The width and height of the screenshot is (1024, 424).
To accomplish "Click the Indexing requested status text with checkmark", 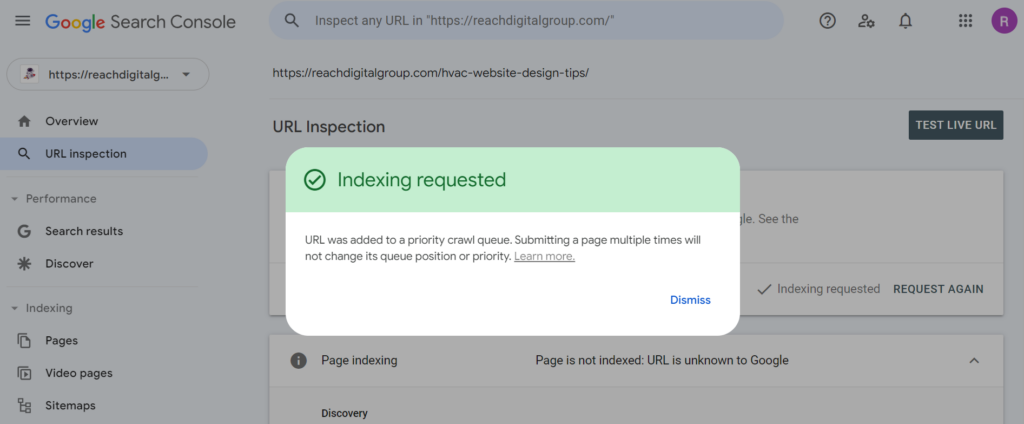I will (818, 289).
